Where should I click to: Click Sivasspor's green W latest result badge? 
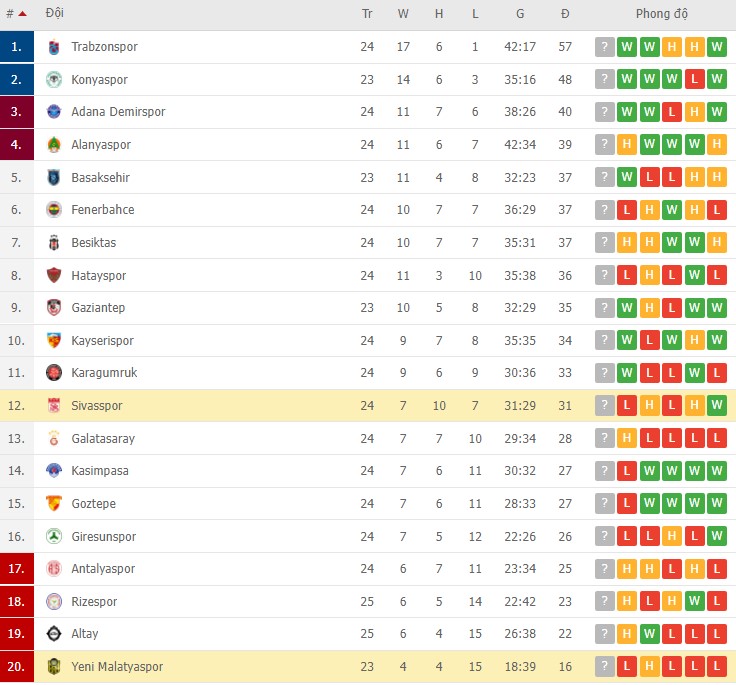(x=717, y=406)
